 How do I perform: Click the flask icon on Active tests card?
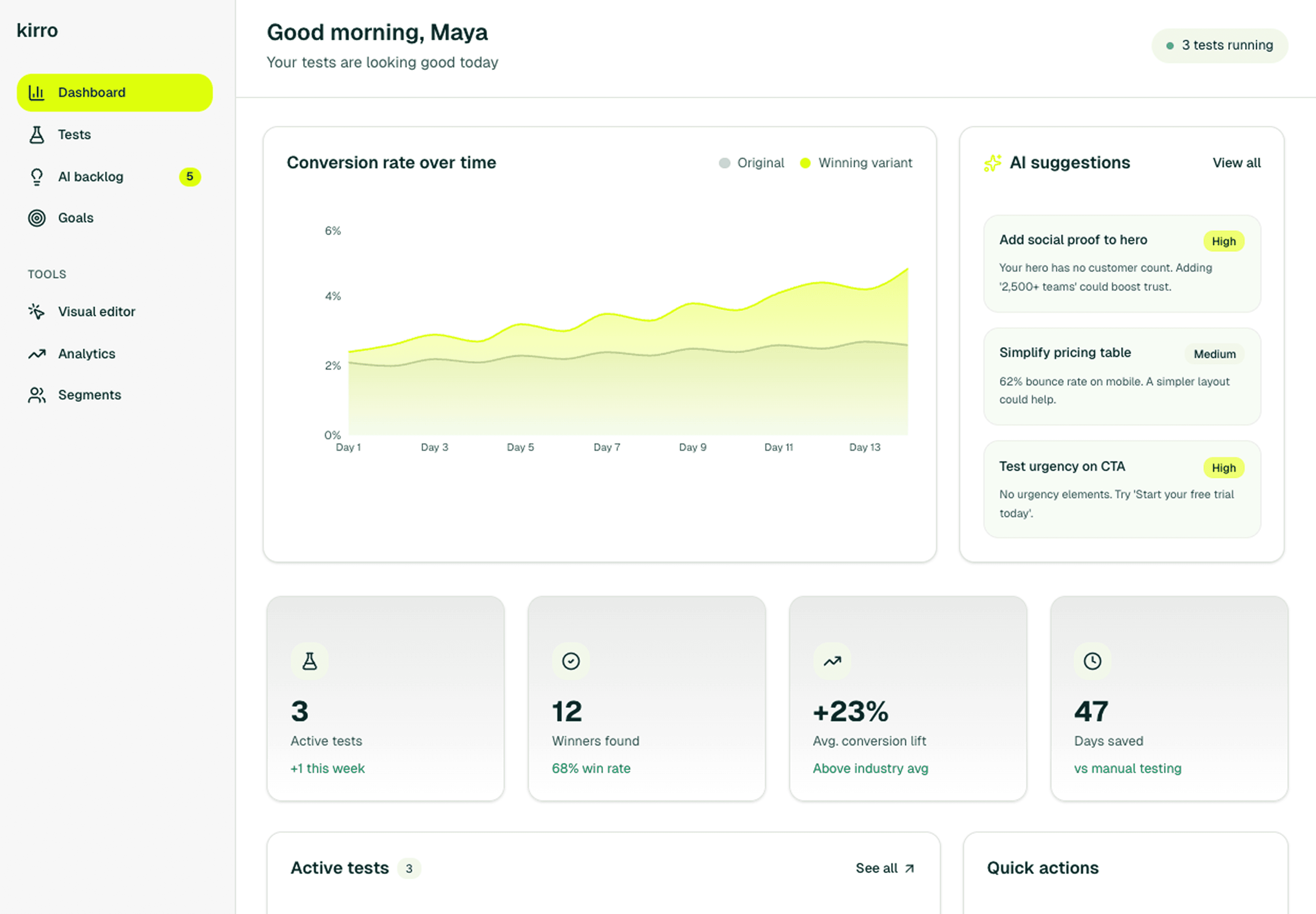coord(309,661)
